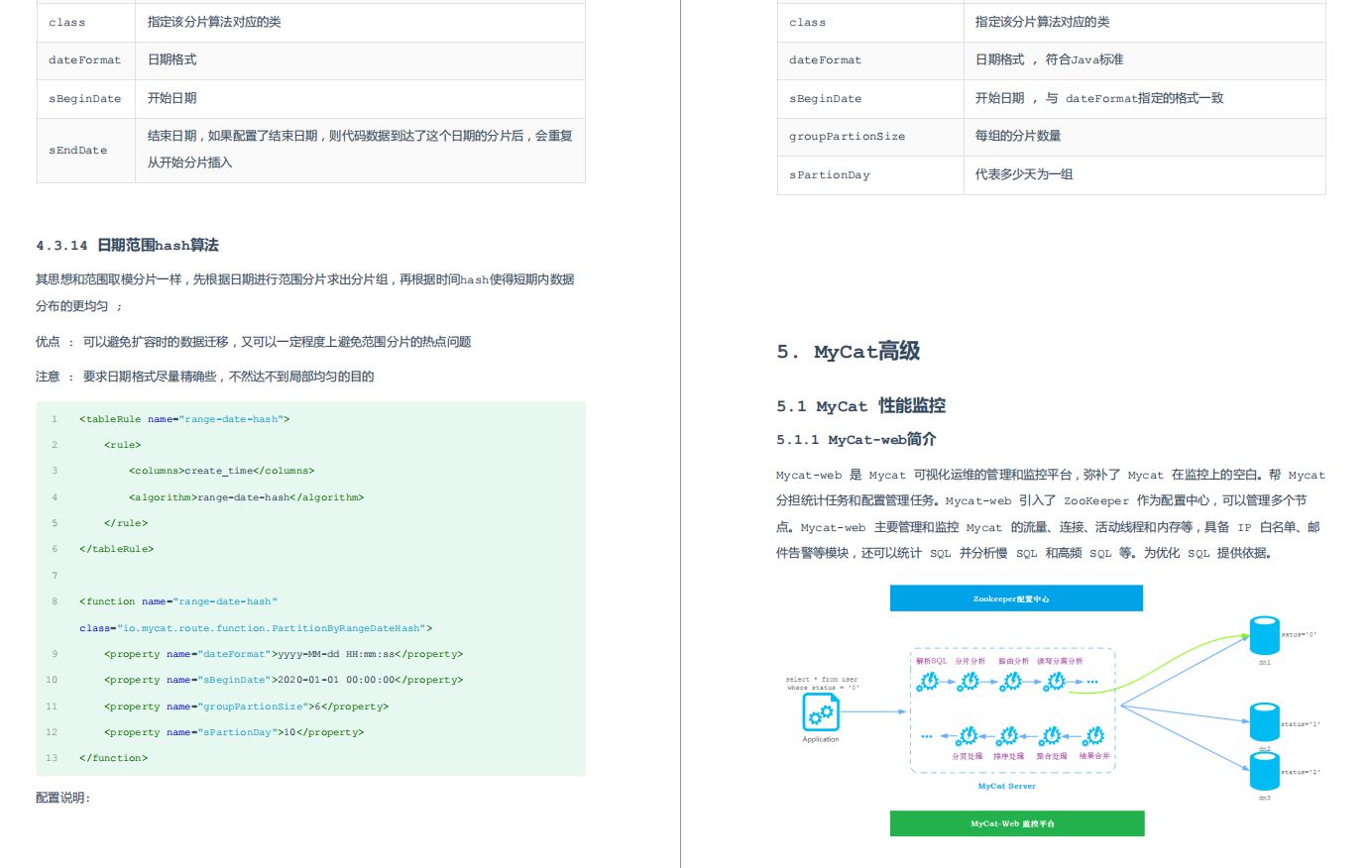This screenshot has height=868, width=1372.
Task: Click the Zookeeper配置中心 blue banner
Action: pyautogui.click(x=1015, y=598)
